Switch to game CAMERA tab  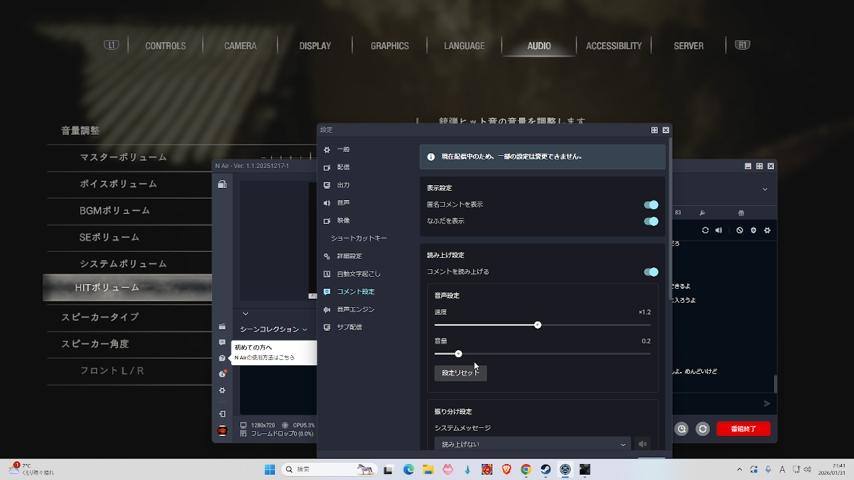point(240,46)
